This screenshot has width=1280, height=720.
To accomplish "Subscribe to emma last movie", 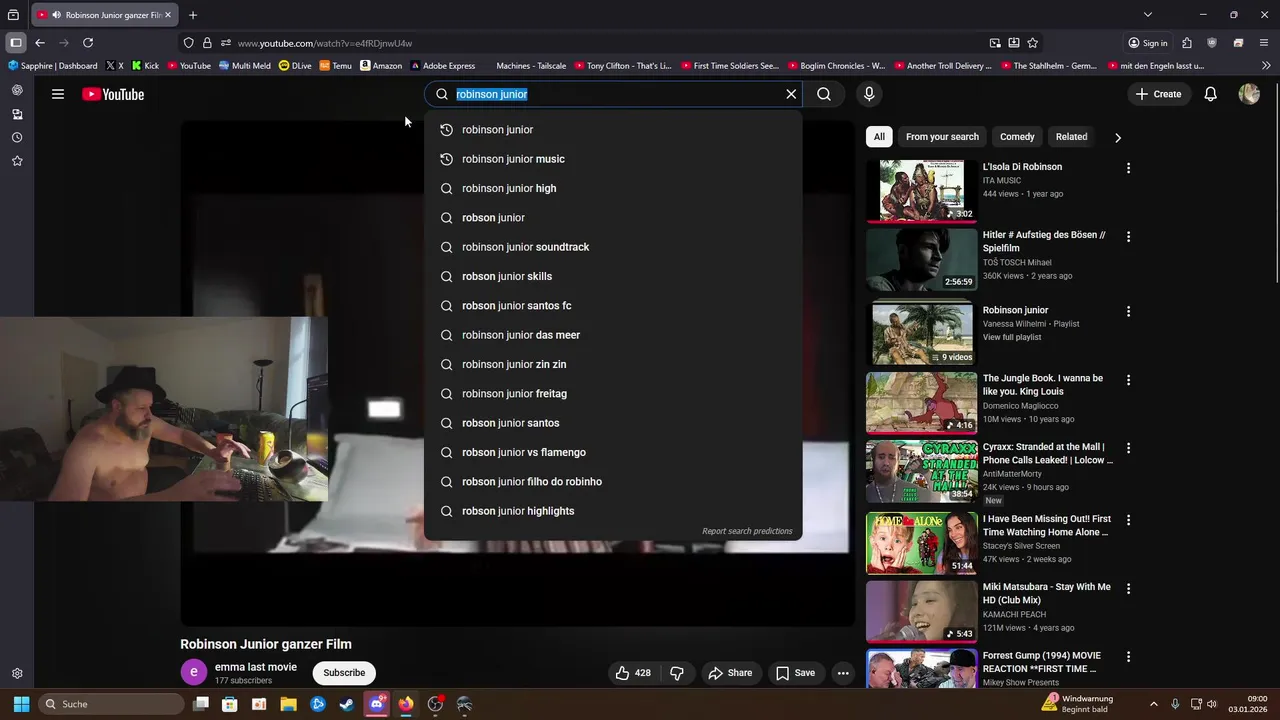I will click(x=344, y=673).
